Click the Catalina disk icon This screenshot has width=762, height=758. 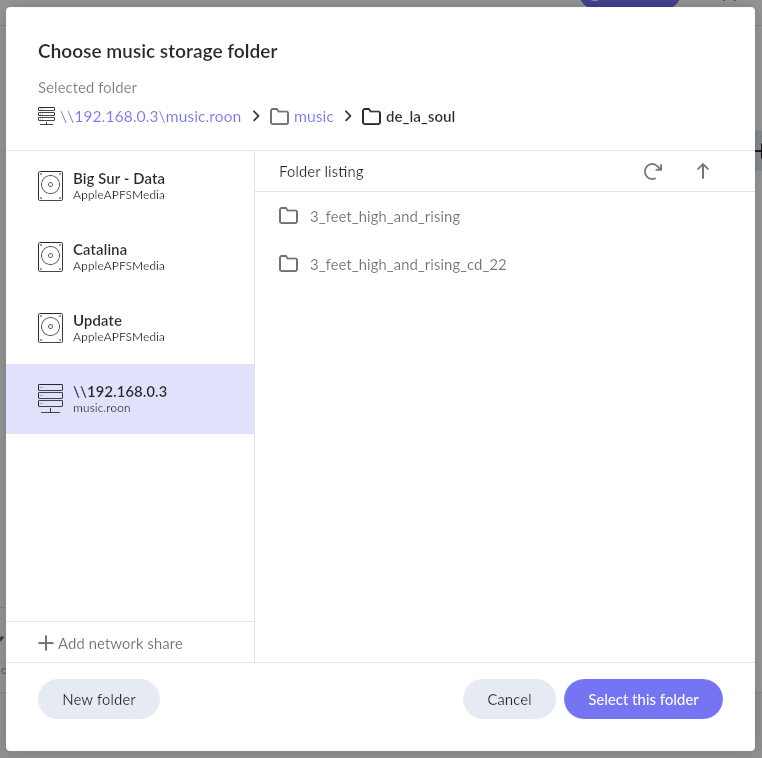click(x=50, y=257)
